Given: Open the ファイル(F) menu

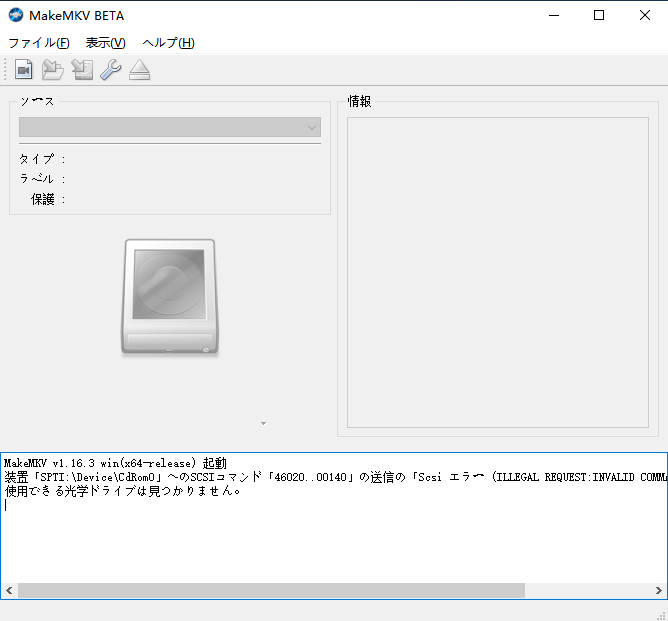Looking at the screenshot, I should [39, 43].
